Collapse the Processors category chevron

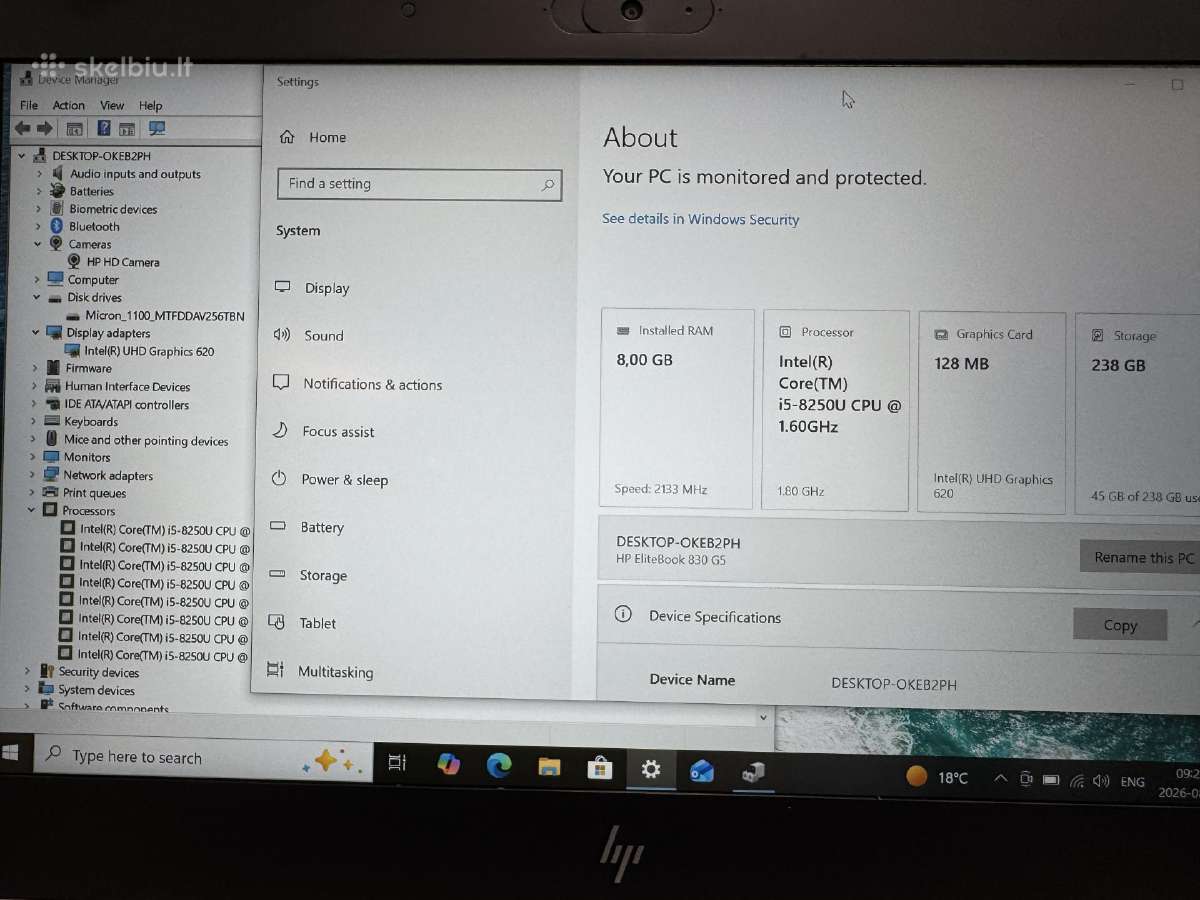31,511
